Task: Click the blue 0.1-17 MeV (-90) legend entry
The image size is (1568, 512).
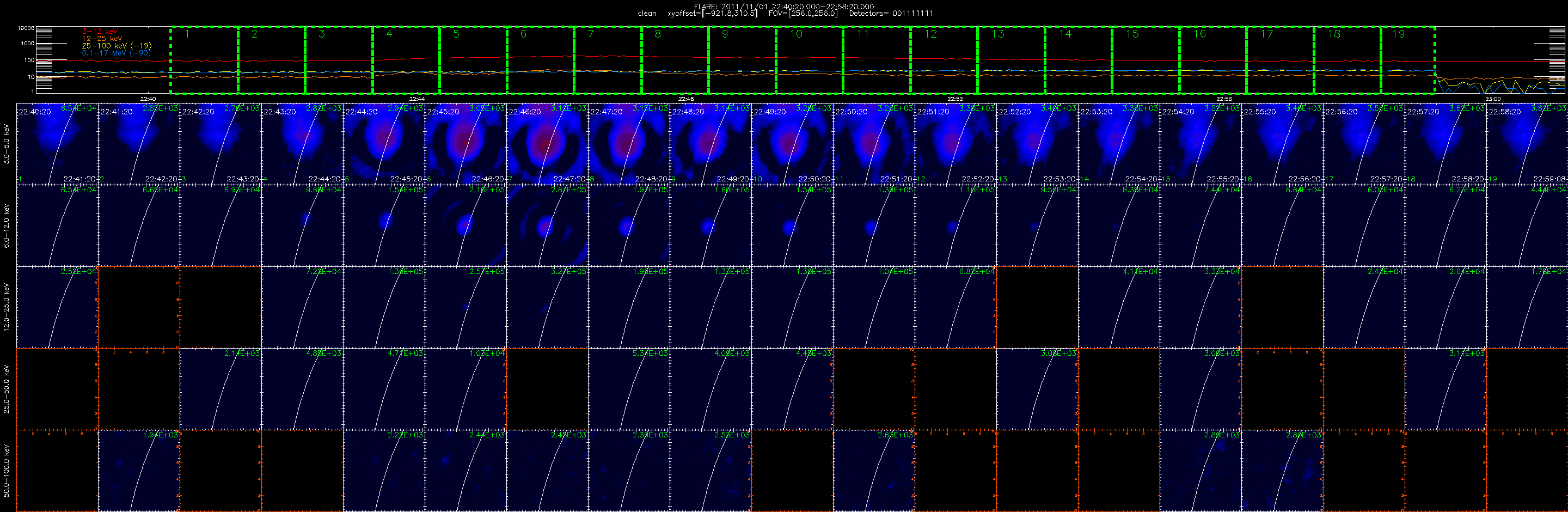Action: 117,53
